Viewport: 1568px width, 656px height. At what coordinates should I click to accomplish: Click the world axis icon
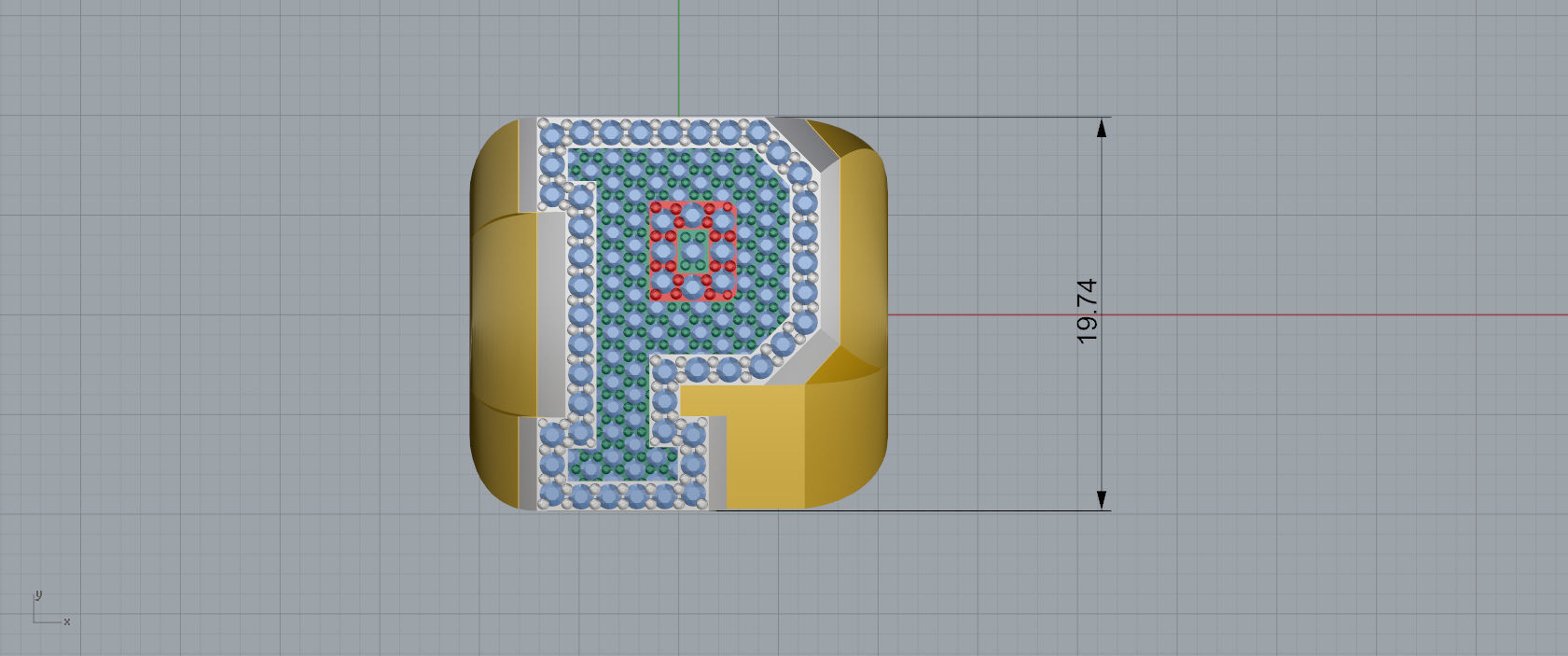click(51, 608)
